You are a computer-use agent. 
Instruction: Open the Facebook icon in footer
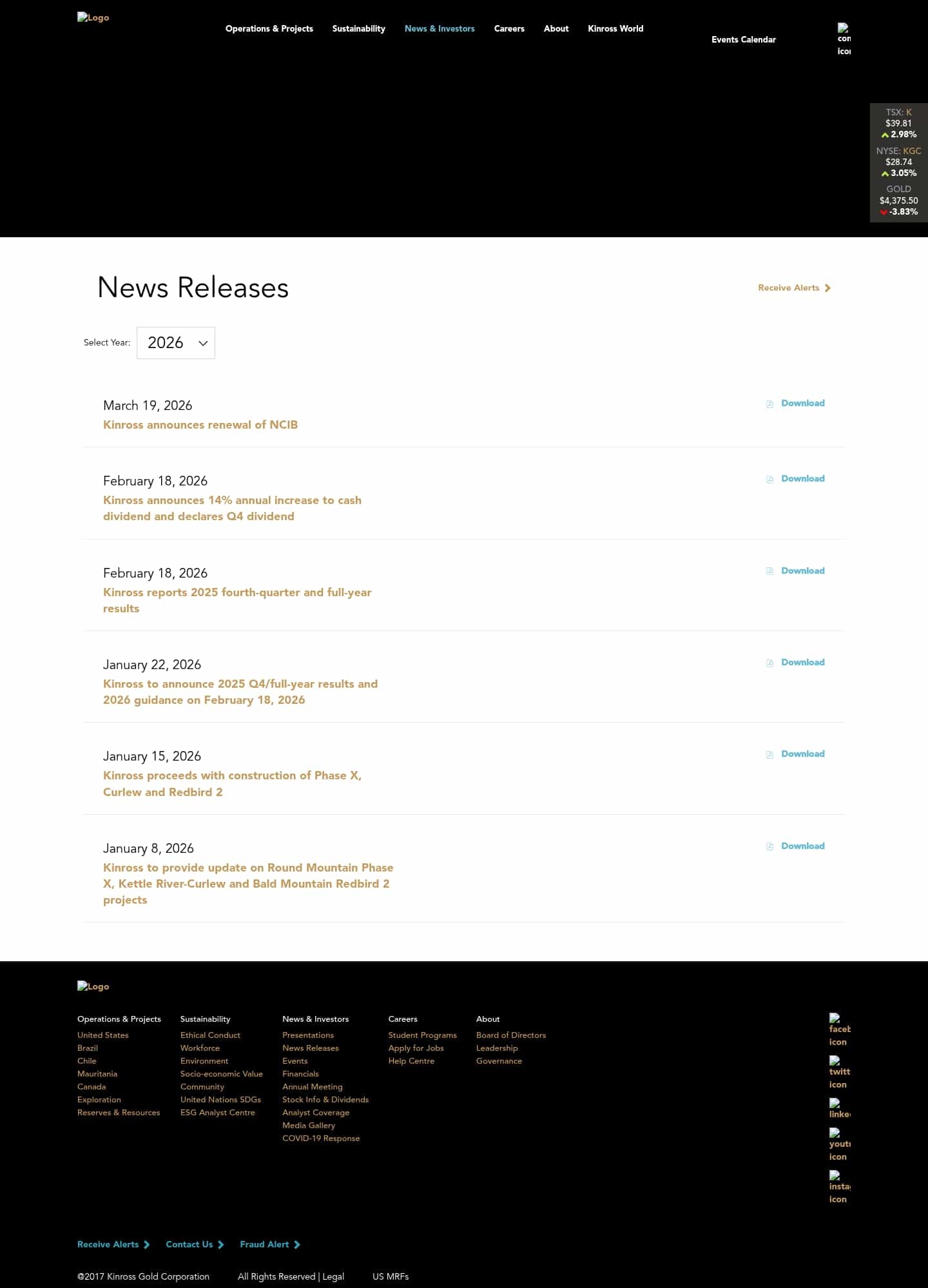[x=840, y=1029]
